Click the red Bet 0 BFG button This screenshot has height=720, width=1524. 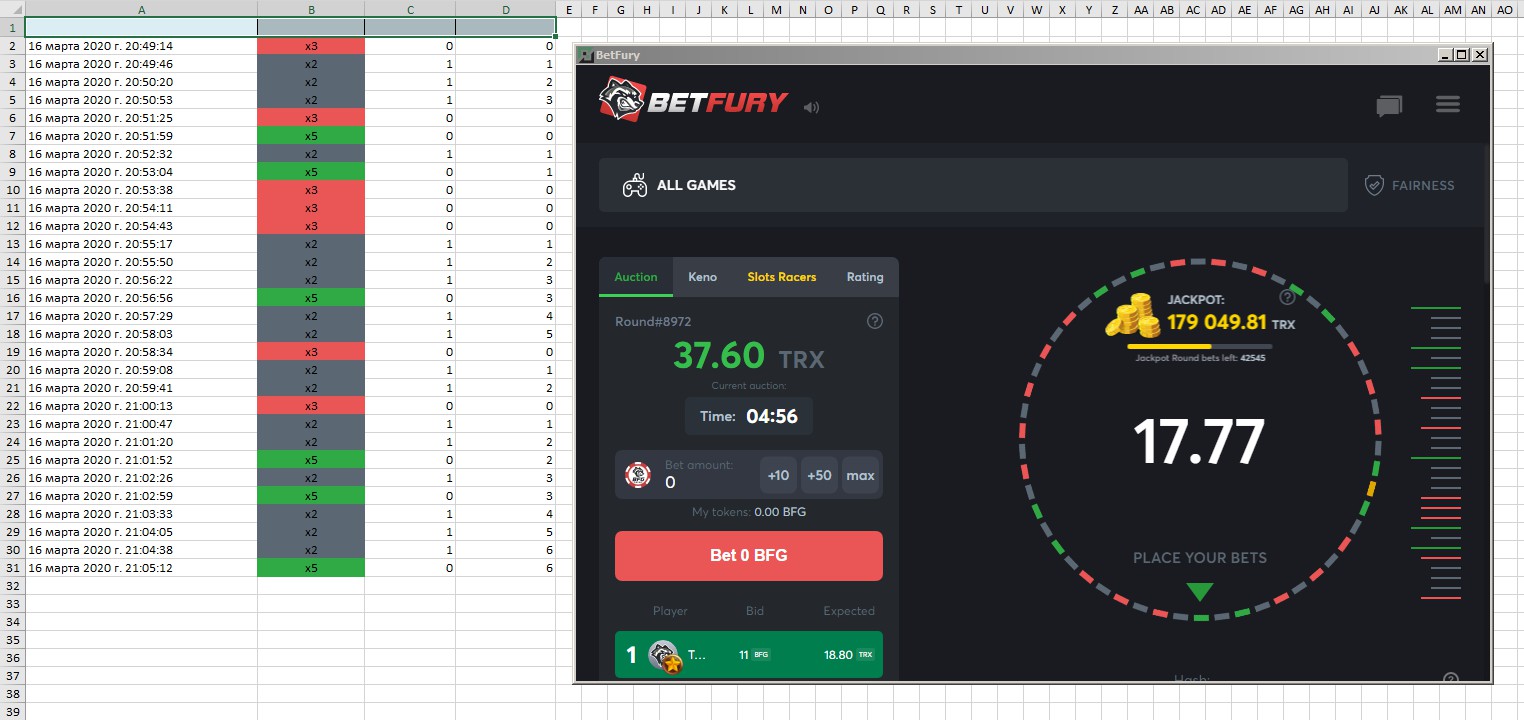click(749, 556)
